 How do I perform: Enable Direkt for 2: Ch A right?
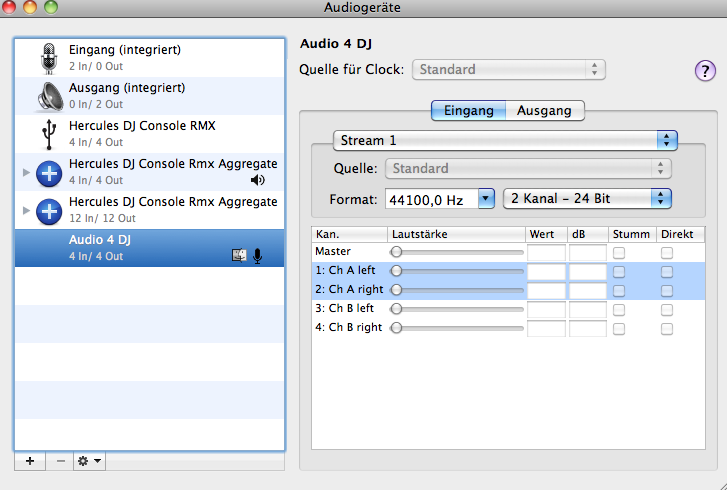667,291
